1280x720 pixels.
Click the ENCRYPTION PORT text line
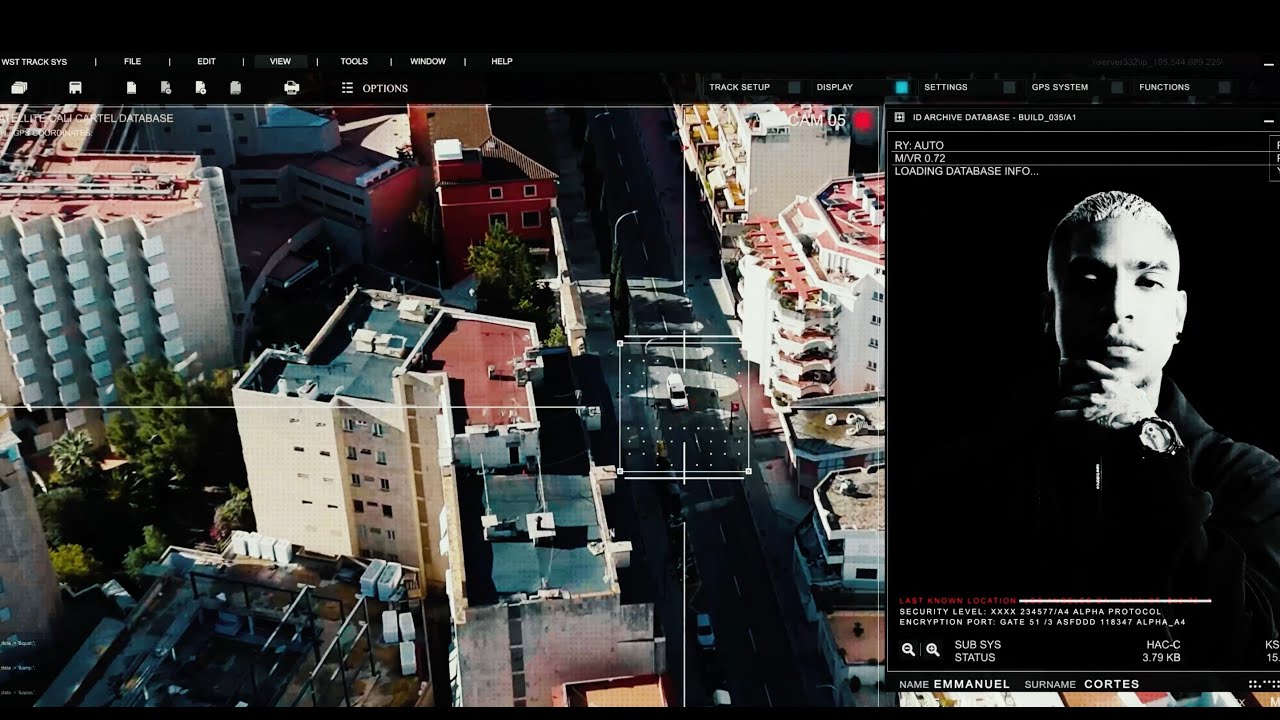[1042, 622]
